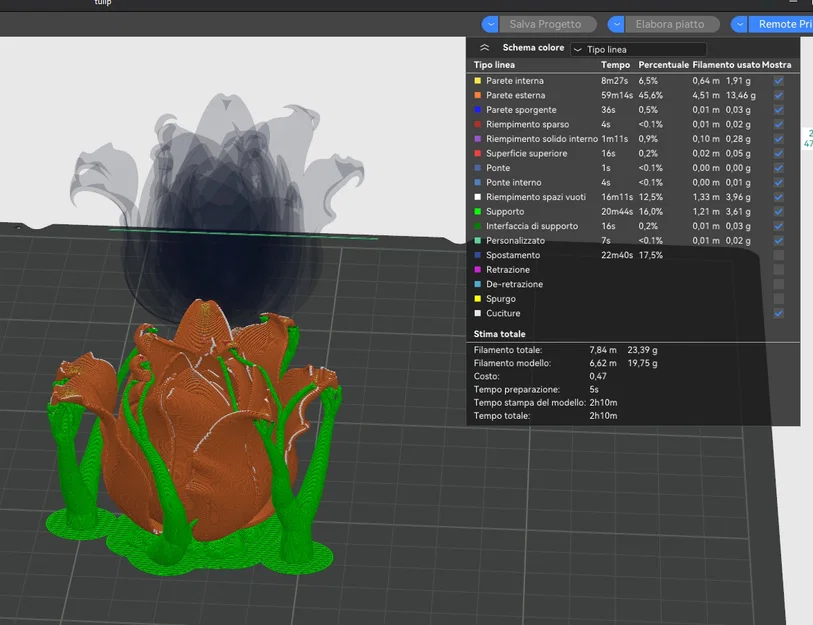Viewport: 813px width, 625px height.
Task: Click the Tipo linea column header
Action: coord(494,65)
